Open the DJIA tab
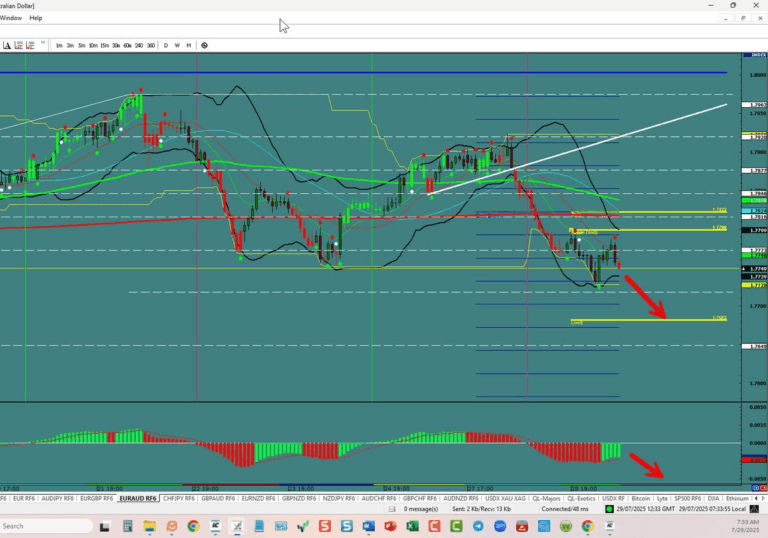This screenshot has height=538, width=768. pyautogui.click(x=714, y=498)
